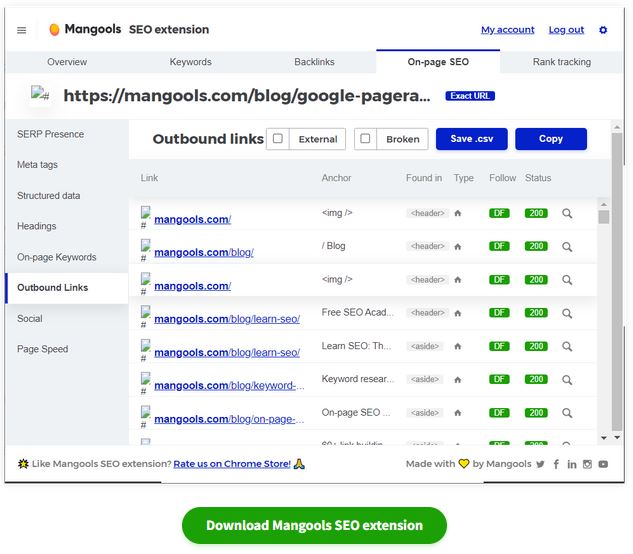
Task: Click 200 status badge in Learn SEO: Th... row
Action: pos(536,346)
